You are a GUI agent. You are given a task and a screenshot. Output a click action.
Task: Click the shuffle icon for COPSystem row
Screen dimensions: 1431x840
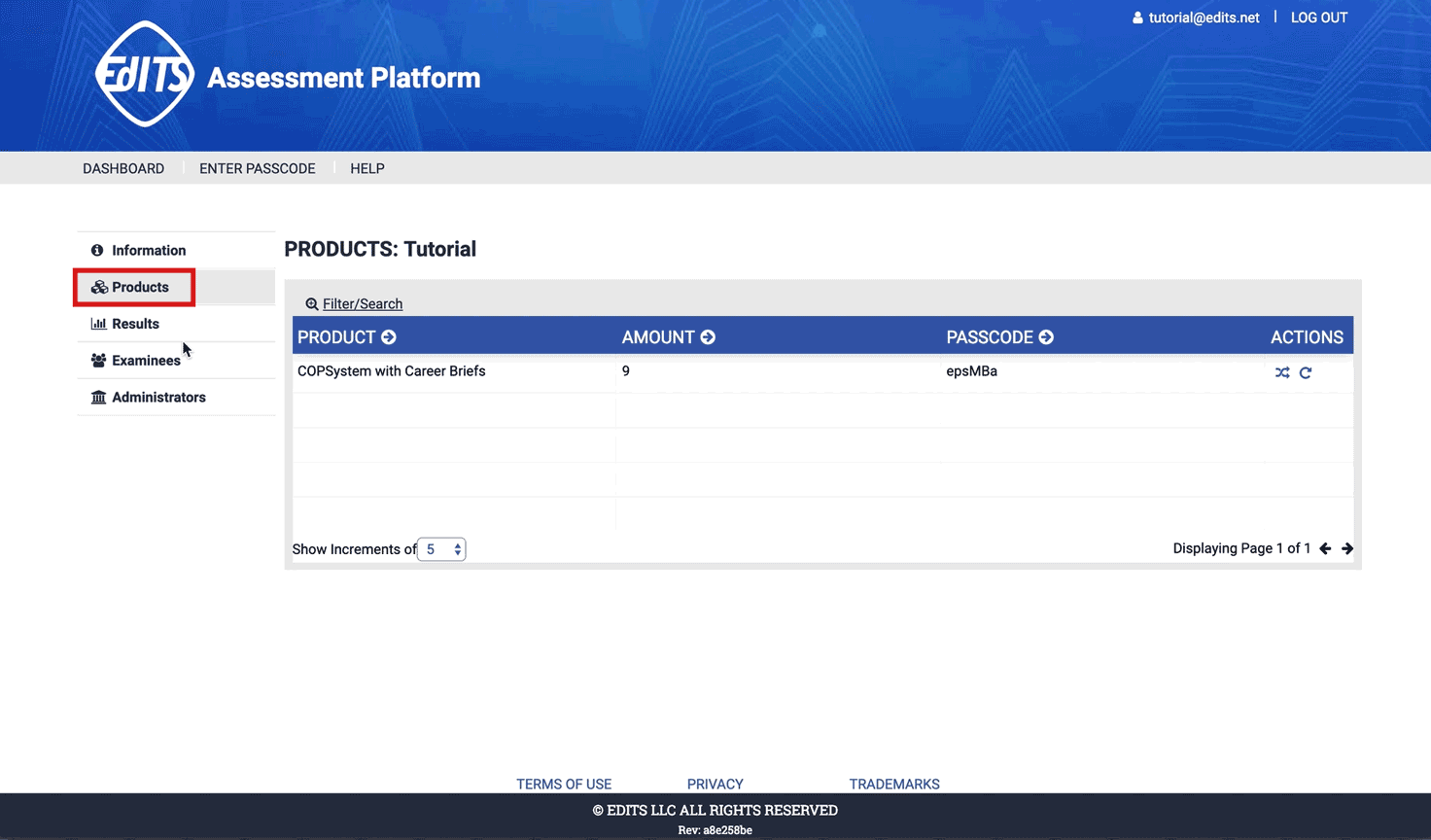[x=1282, y=372]
